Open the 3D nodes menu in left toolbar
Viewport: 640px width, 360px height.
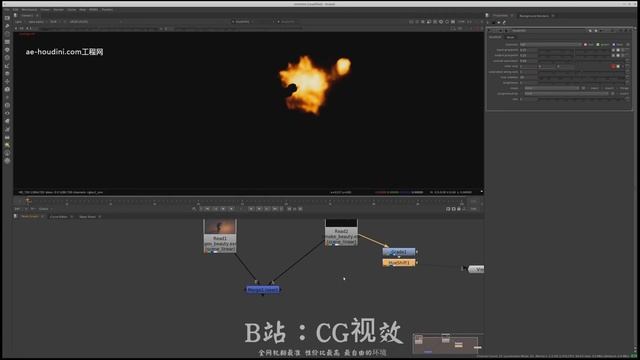point(7,89)
